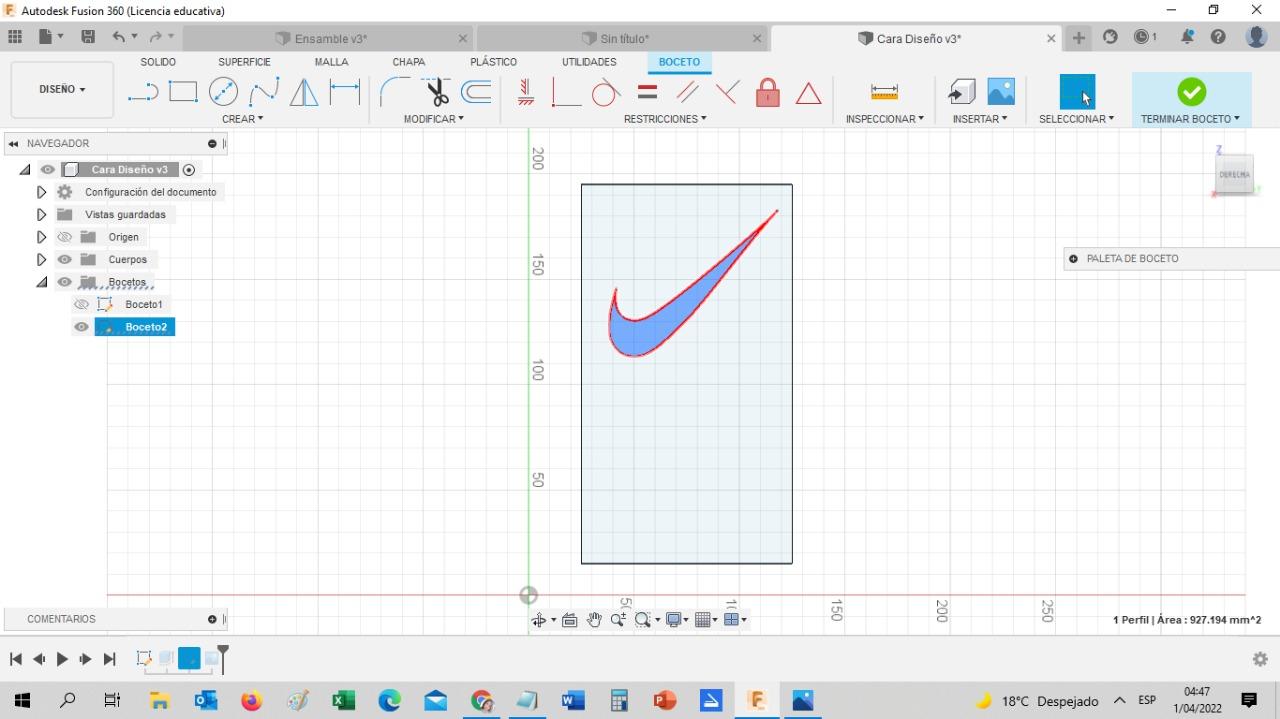1280x719 pixels.
Task: Select the Spline sketch tool
Action: click(264, 92)
